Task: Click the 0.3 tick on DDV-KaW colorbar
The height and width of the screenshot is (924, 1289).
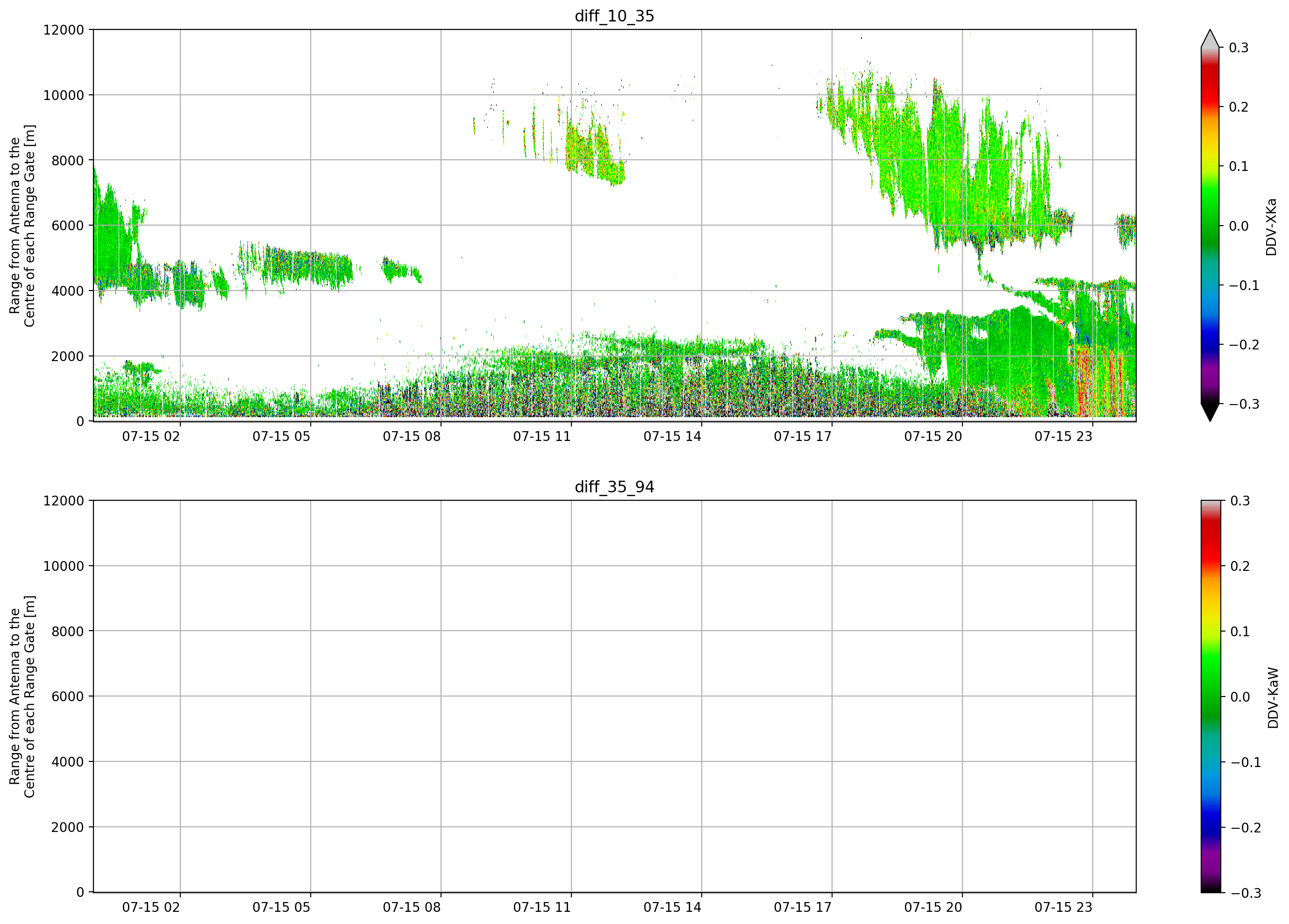Action: click(x=1241, y=501)
